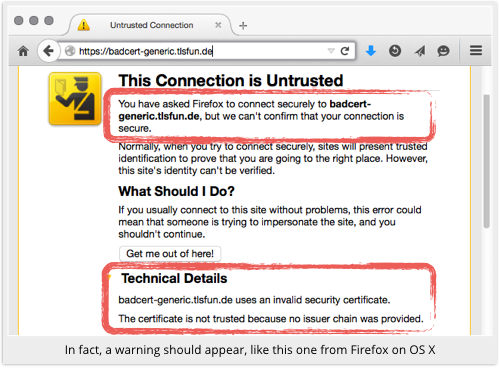Click the yellow police officer warning image
This screenshot has width=499, height=368.
75,99
